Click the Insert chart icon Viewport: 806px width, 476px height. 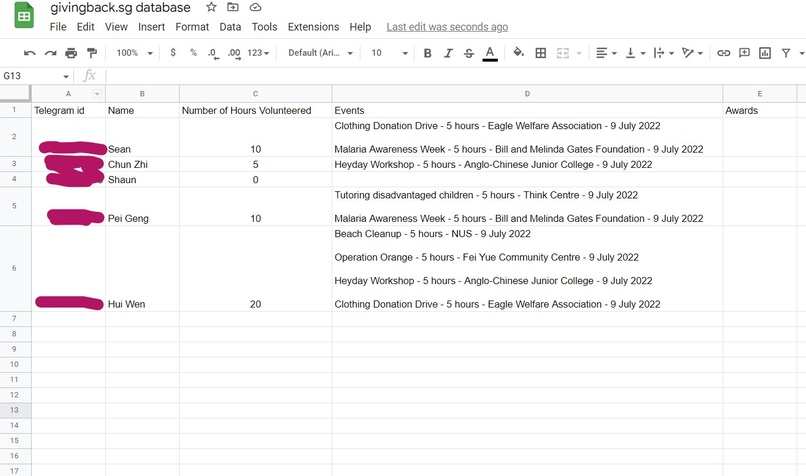click(x=765, y=53)
